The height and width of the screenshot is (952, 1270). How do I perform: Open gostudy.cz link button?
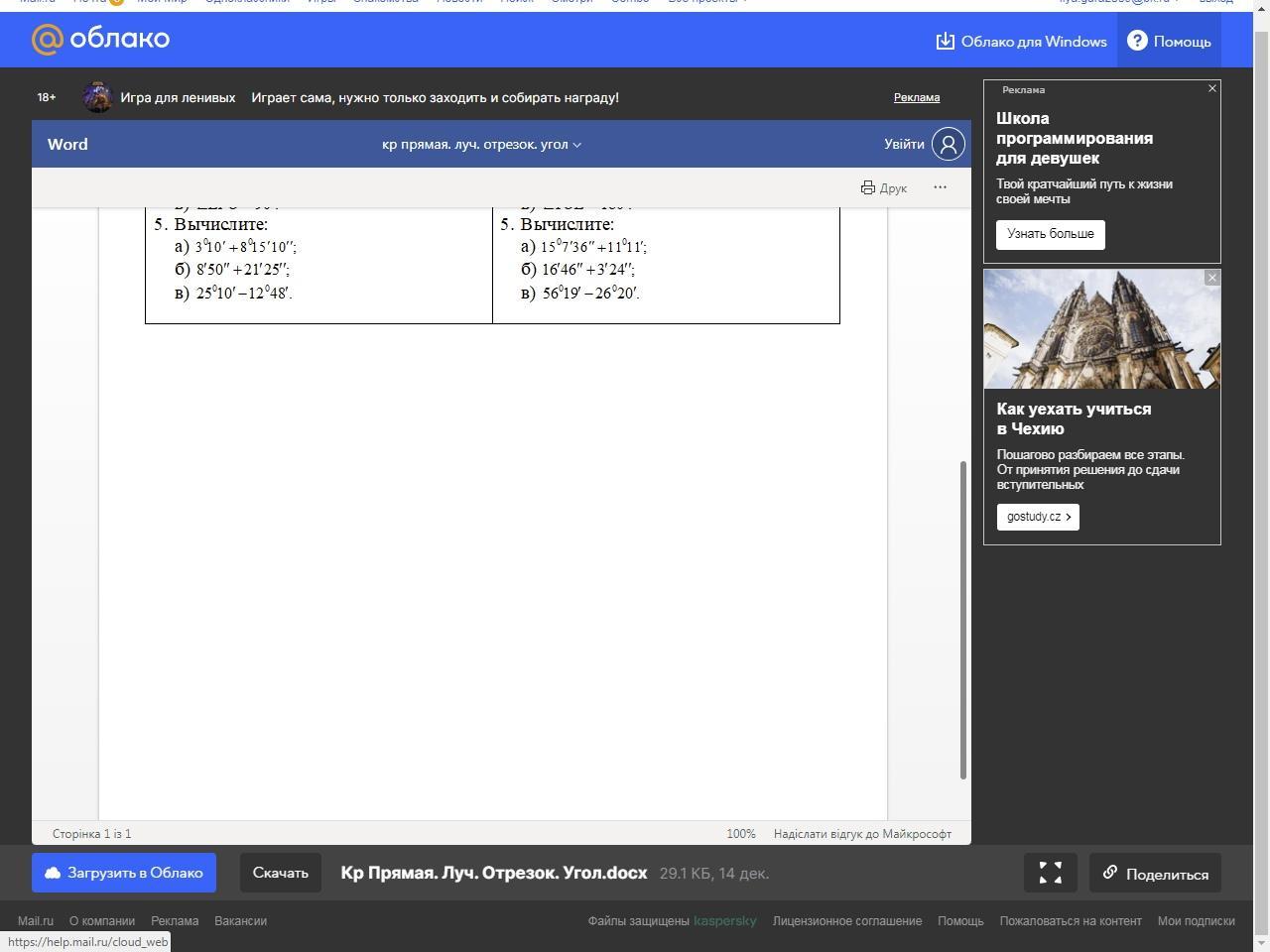(1038, 517)
